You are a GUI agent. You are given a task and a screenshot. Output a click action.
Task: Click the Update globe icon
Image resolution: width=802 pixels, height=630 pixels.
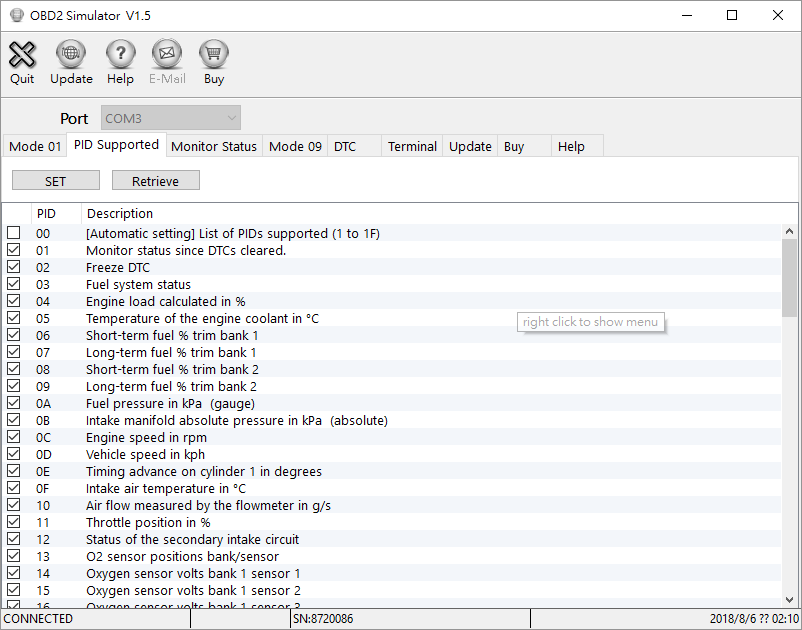pyautogui.click(x=71, y=55)
